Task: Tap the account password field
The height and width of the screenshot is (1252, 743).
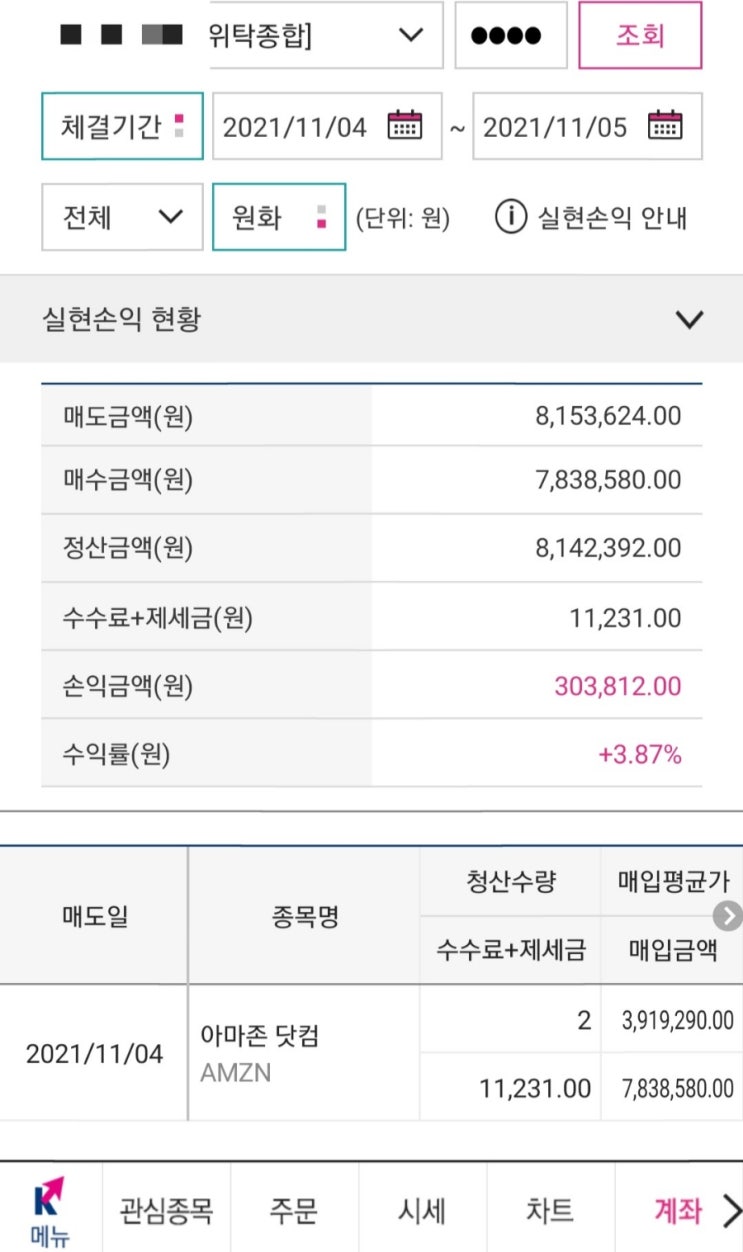Action: coord(511,35)
